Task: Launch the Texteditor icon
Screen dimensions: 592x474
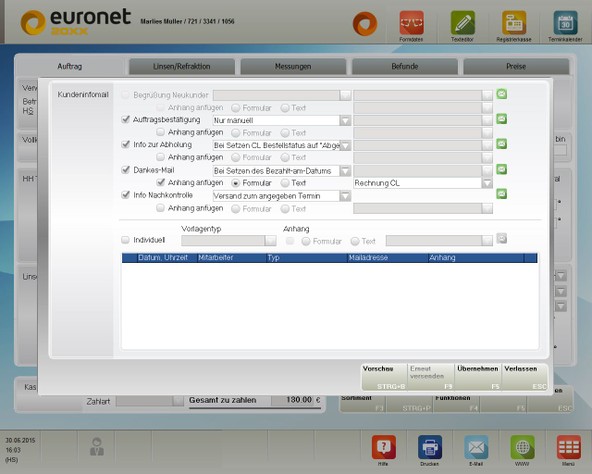Action: coord(462,23)
